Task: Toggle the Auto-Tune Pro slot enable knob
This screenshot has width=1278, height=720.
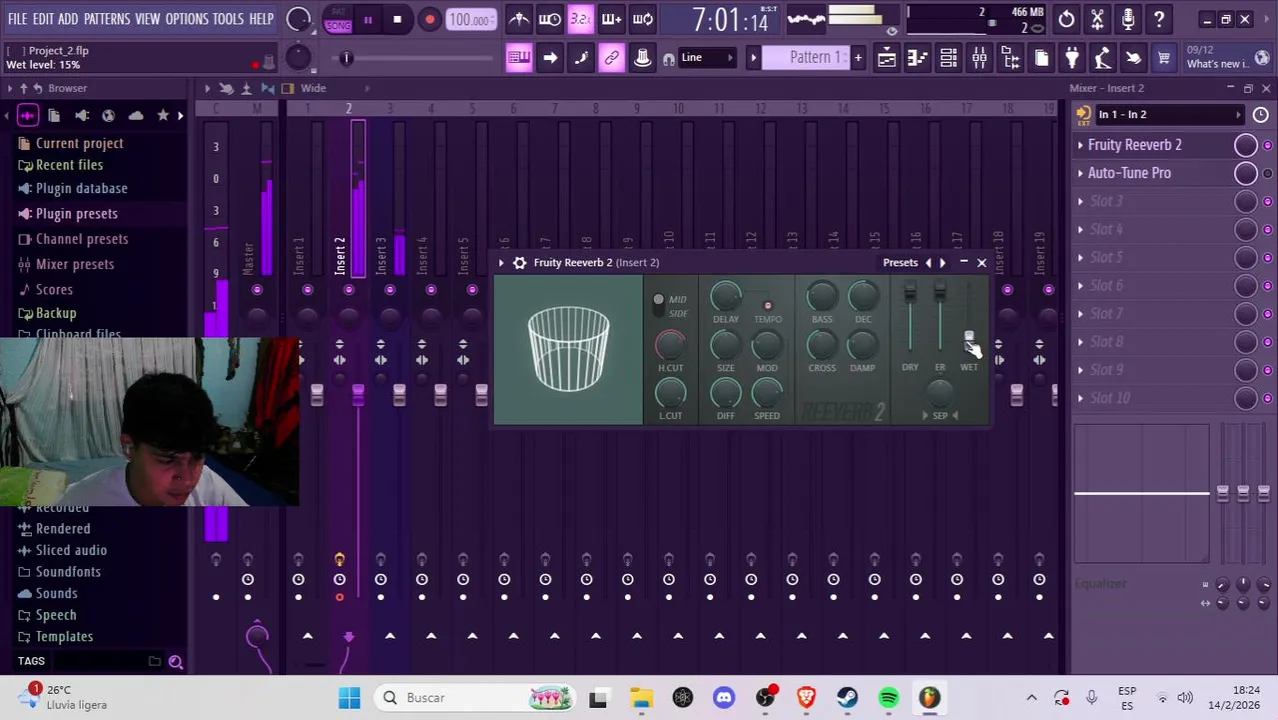Action: pos(1245,174)
